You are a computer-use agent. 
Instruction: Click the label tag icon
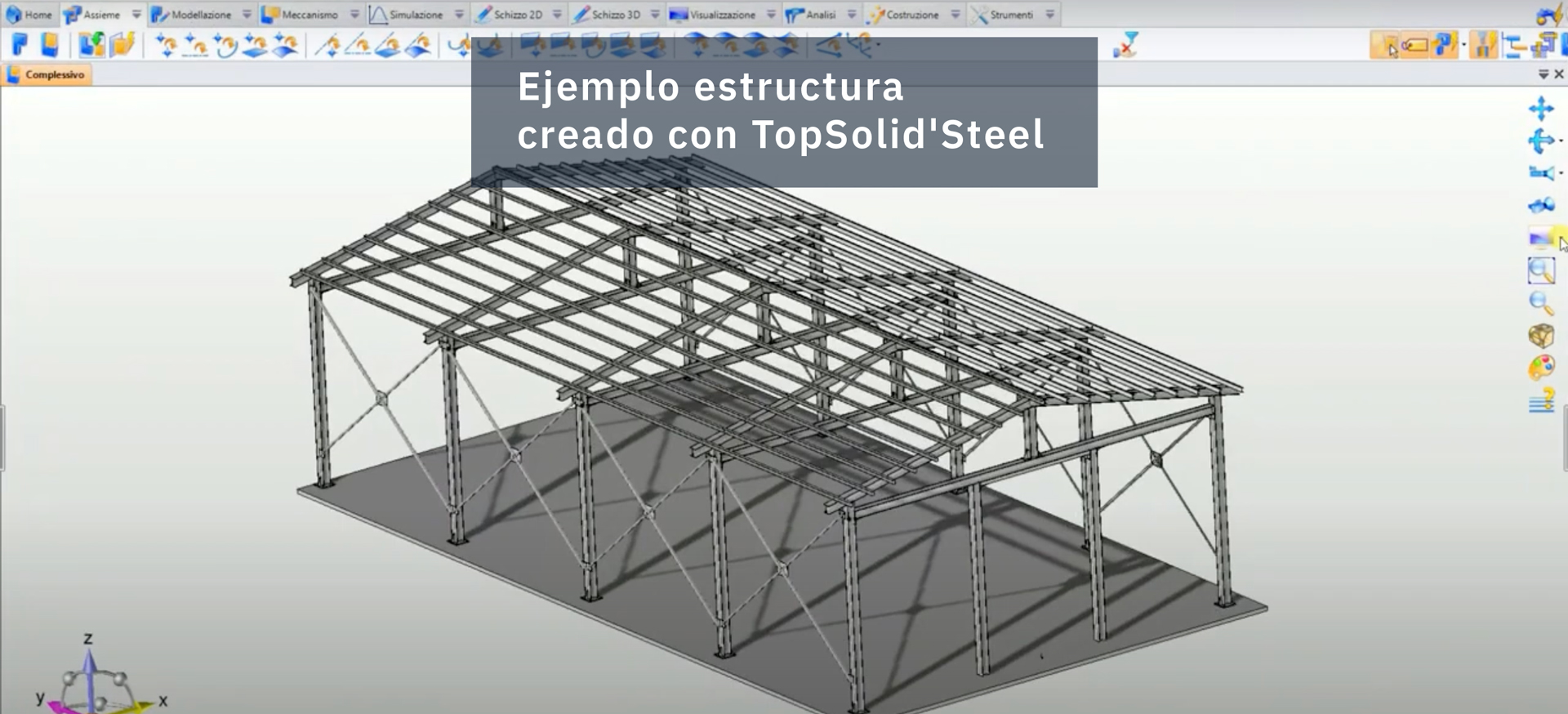click(x=1414, y=46)
